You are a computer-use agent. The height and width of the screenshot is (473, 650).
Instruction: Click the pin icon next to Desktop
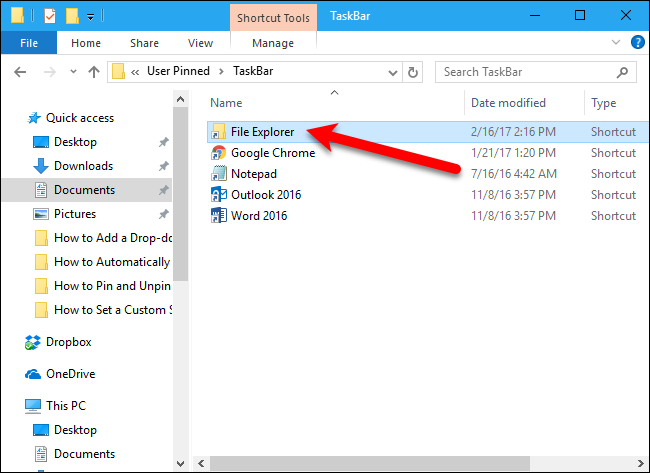[x=163, y=142]
